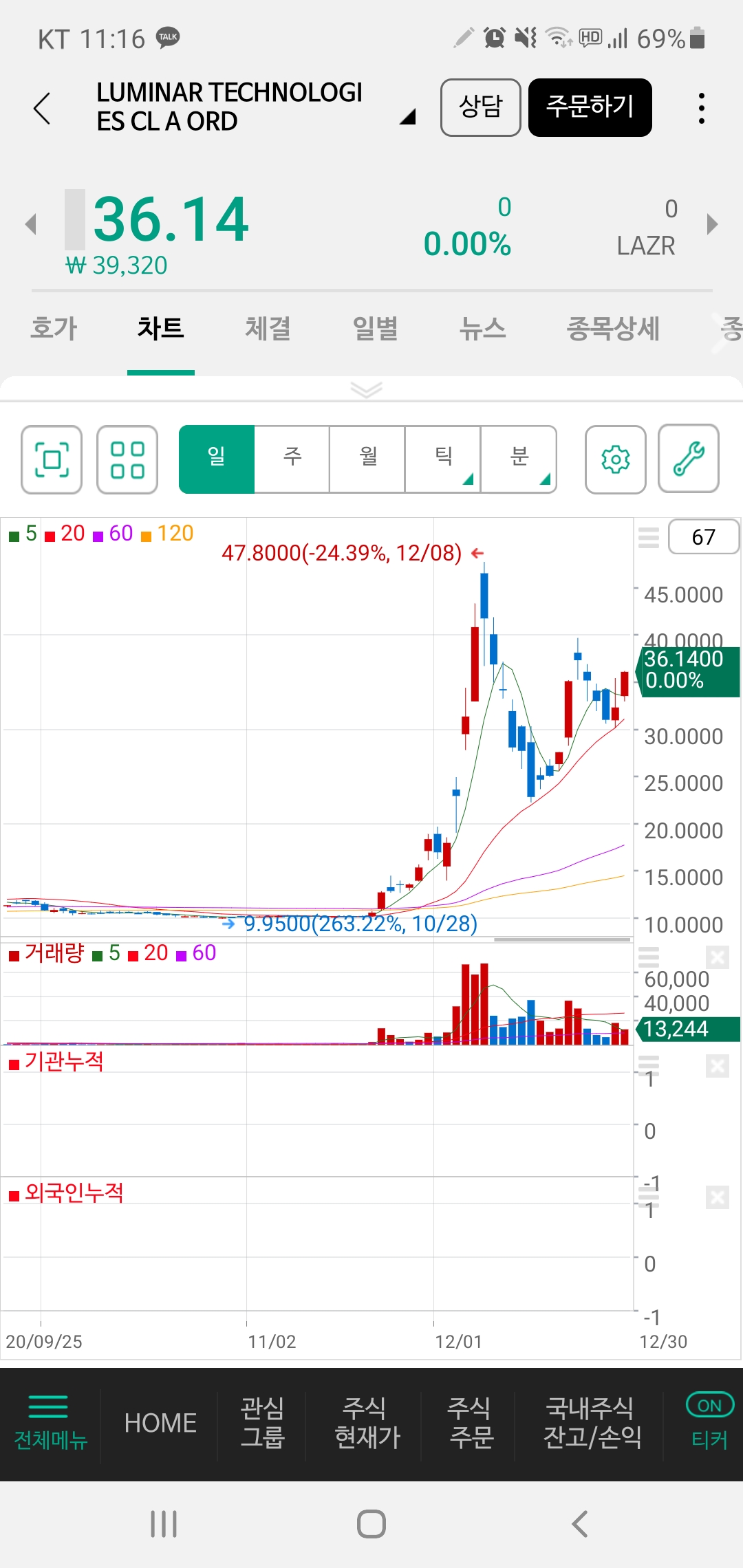
Task: Tap the 주문하기 order button
Action: [590, 107]
